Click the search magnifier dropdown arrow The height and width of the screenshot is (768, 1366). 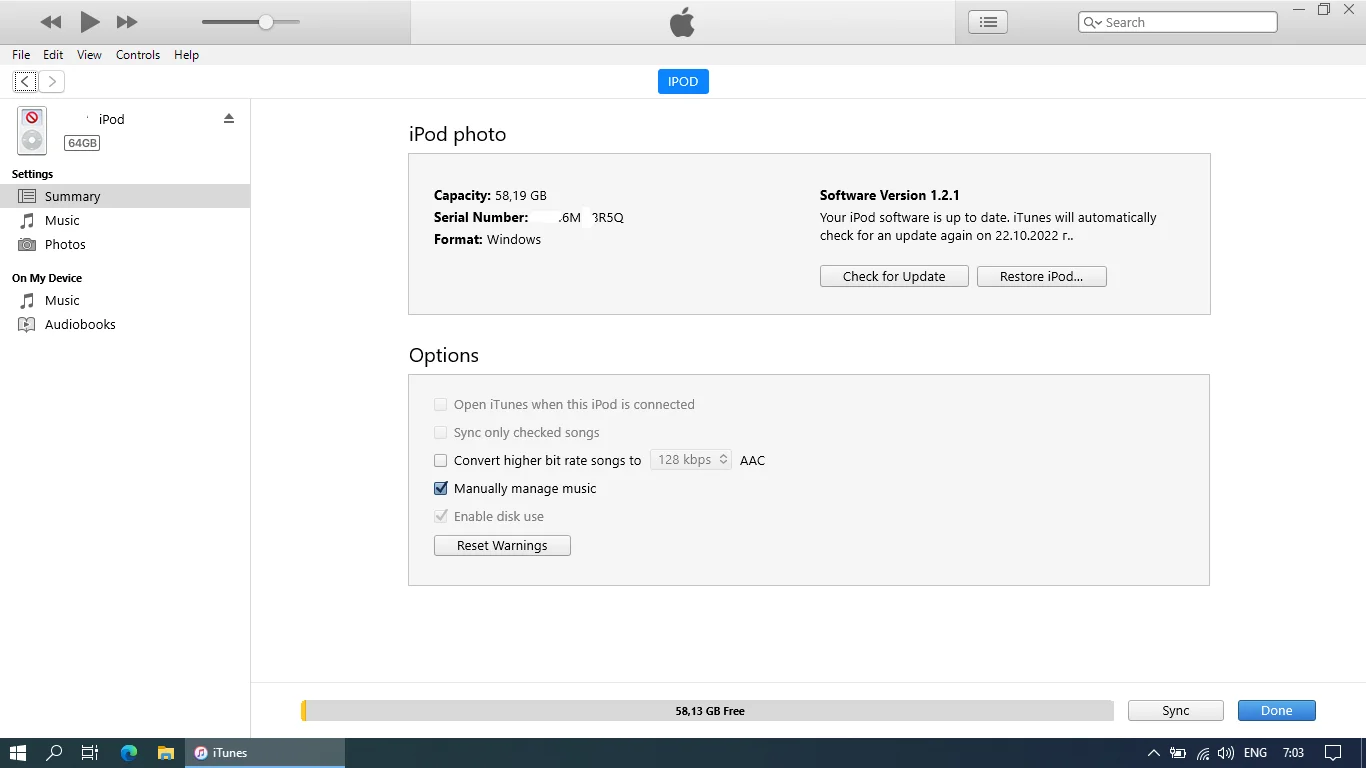click(x=1092, y=22)
